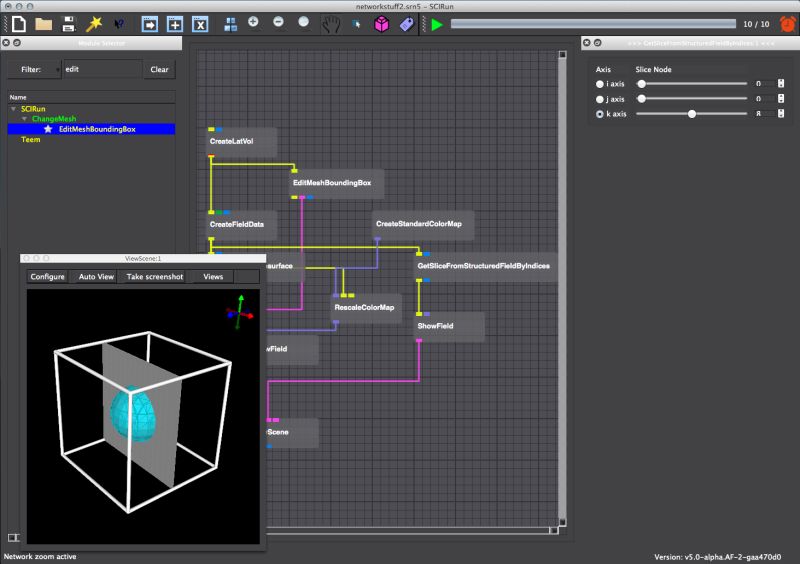800x564 pixels.
Task: Click the Name column header
Action: pyautogui.click(x=91, y=97)
